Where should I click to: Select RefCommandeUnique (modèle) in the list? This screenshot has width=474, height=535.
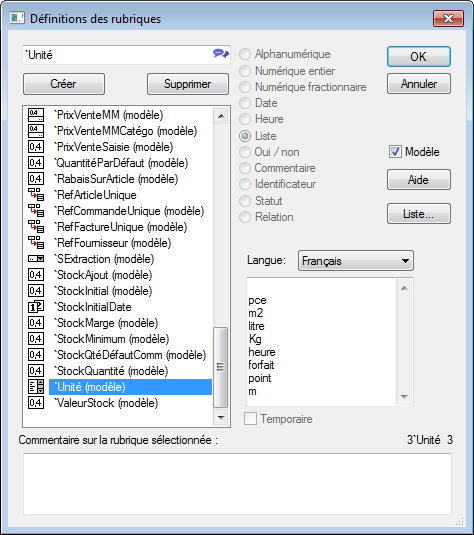(x=130, y=211)
